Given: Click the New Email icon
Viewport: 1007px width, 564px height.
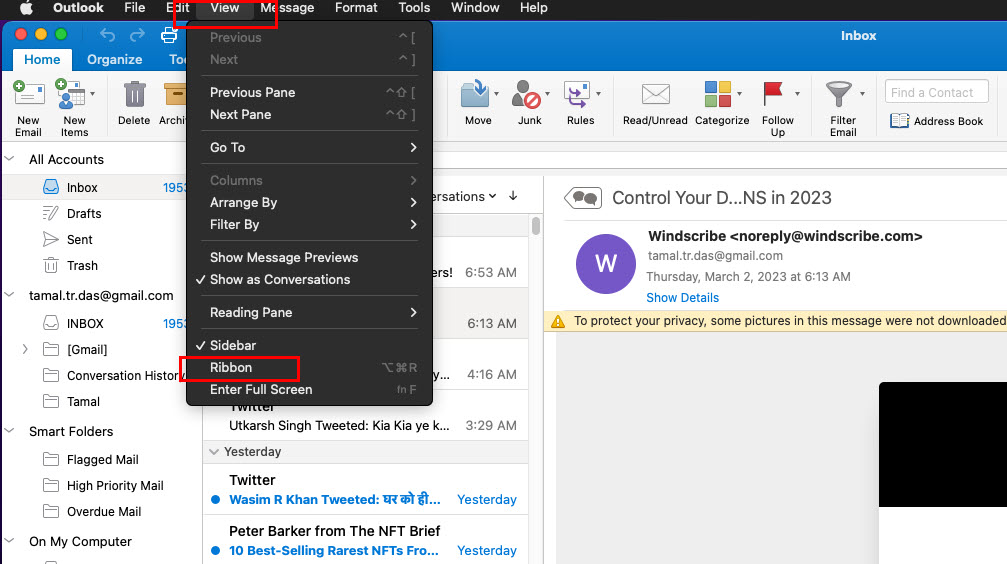Looking at the screenshot, I should click(x=28, y=97).
